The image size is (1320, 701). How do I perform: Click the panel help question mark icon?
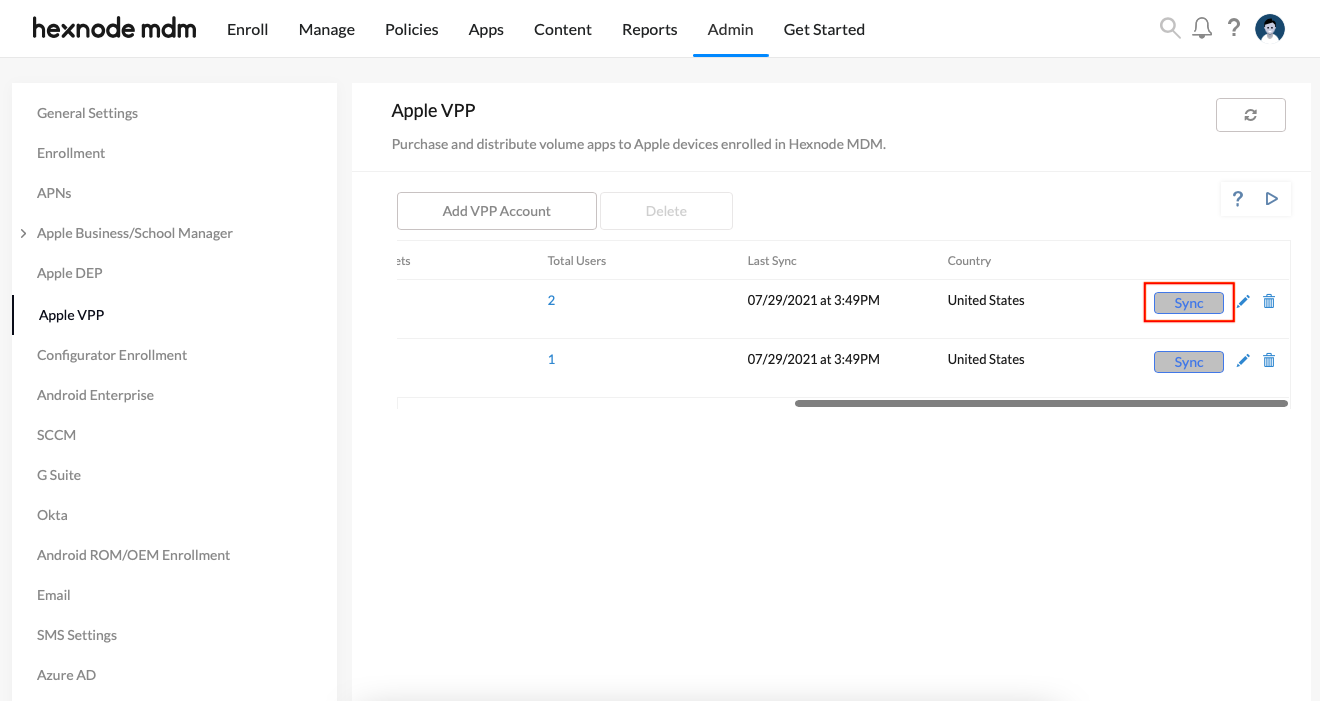click(1238, 199)
